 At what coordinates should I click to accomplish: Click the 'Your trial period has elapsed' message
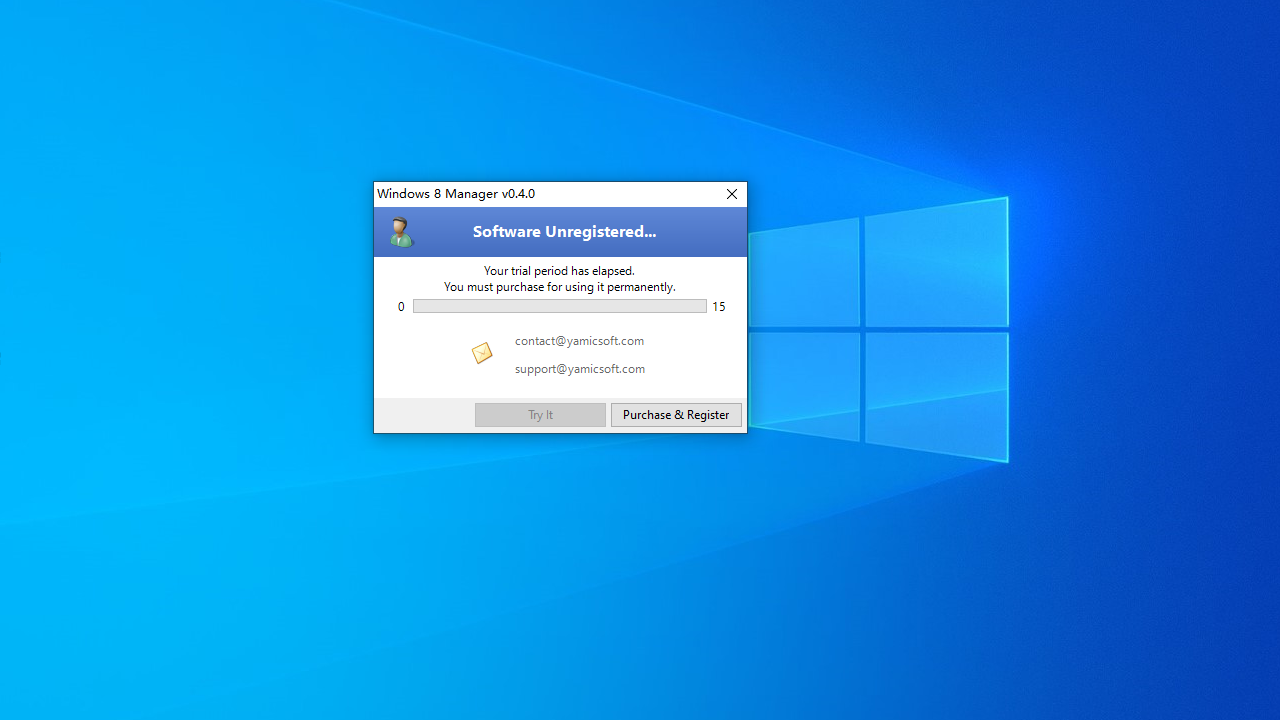[559, 271]
